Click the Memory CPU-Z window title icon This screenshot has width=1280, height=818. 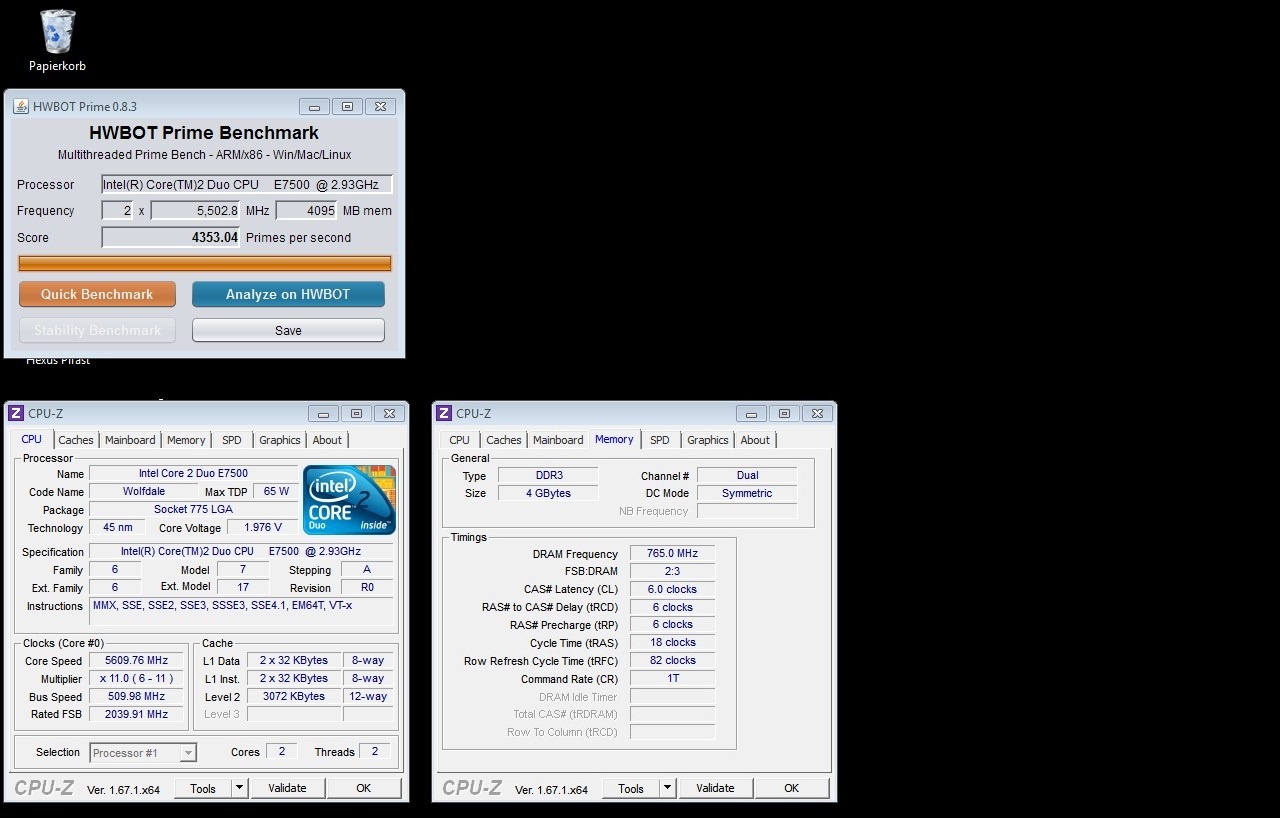[x=444, y=413]
